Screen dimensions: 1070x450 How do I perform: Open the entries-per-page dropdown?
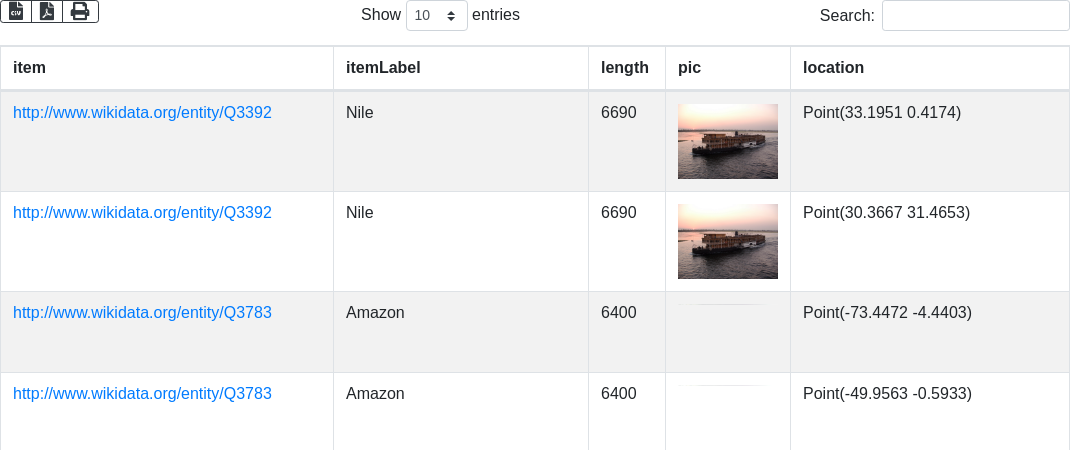pos(437,16)
